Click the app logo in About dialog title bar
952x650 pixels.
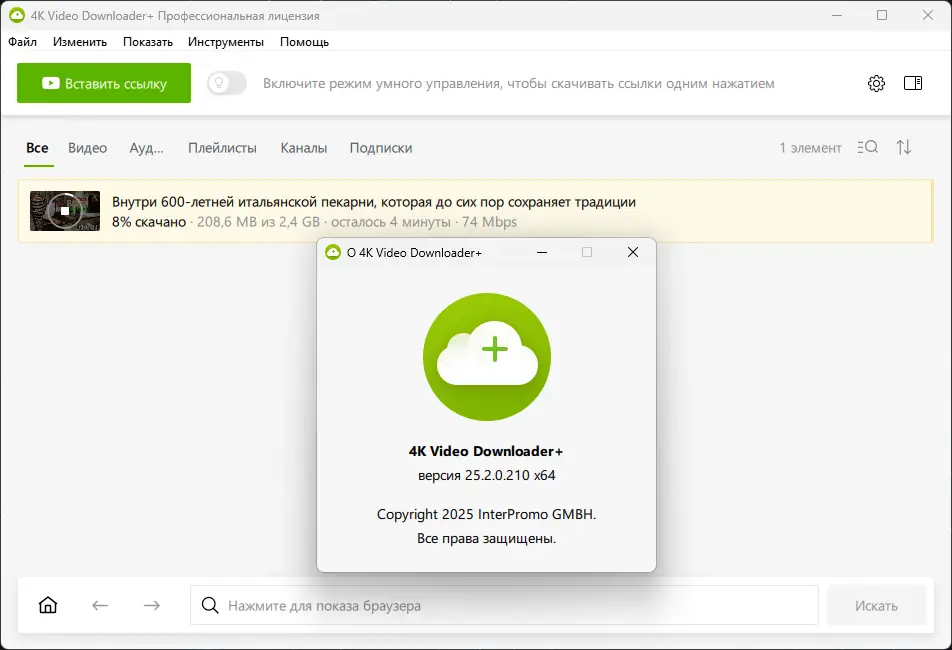click(x=333, y=252)
